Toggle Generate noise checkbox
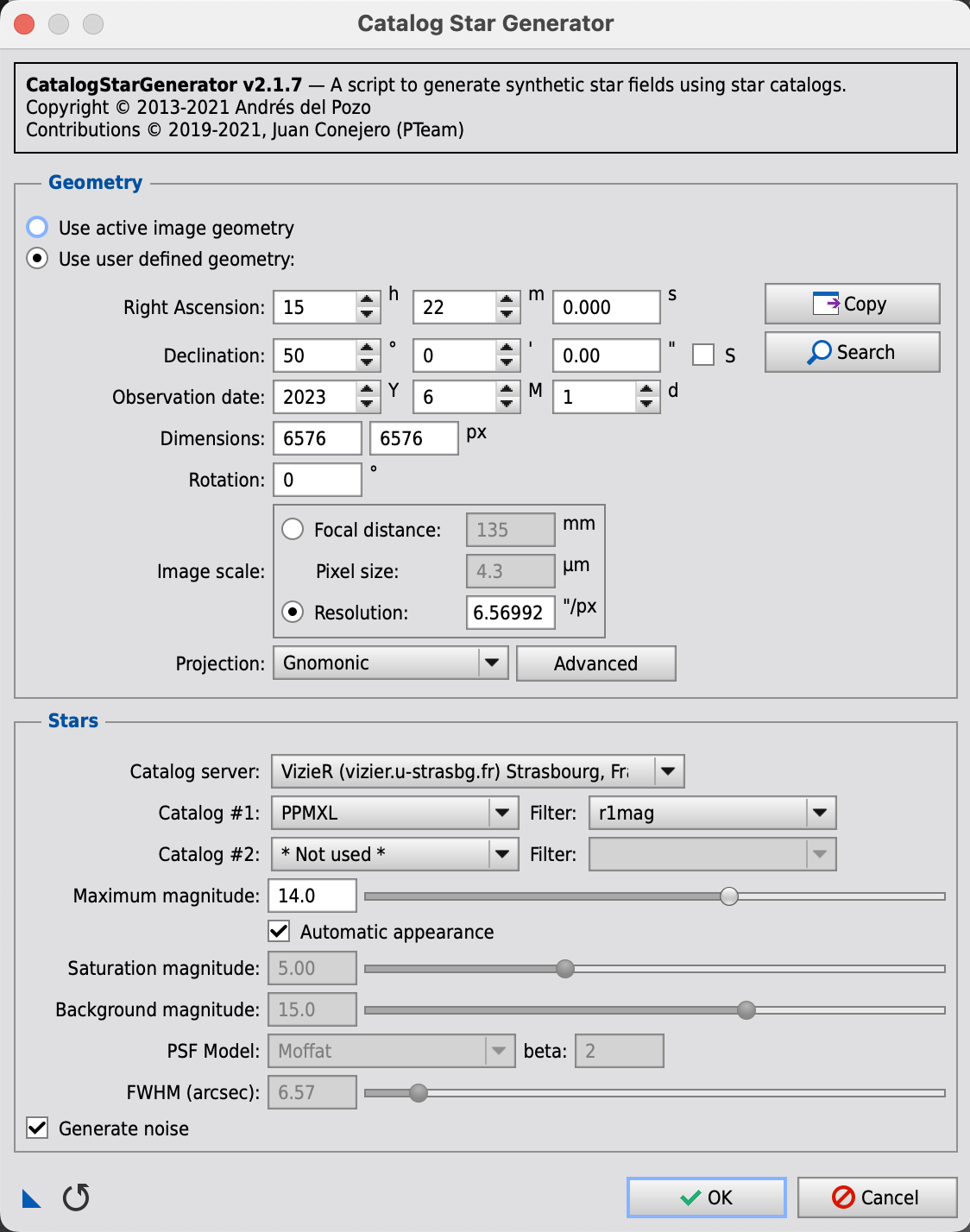Viewport: 970px width, 1232px height. pyautogui.click(x=37, y=1128)
